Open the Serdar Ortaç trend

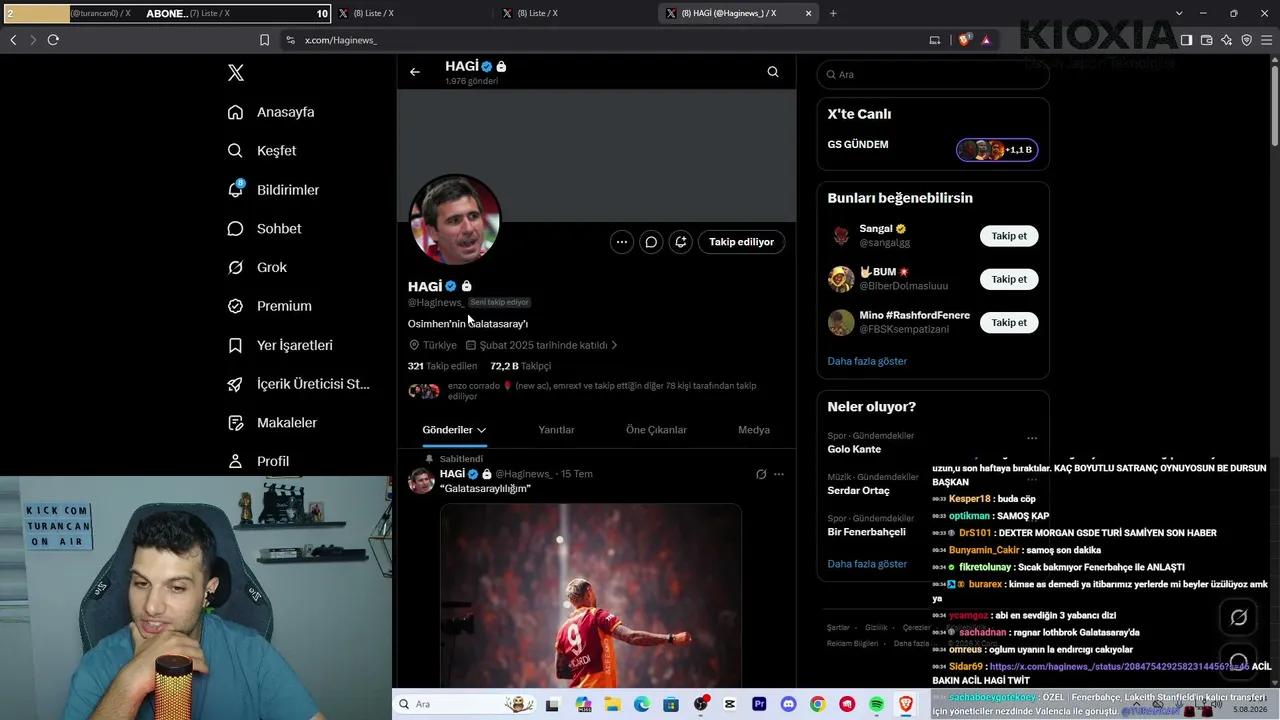point(858,490)
